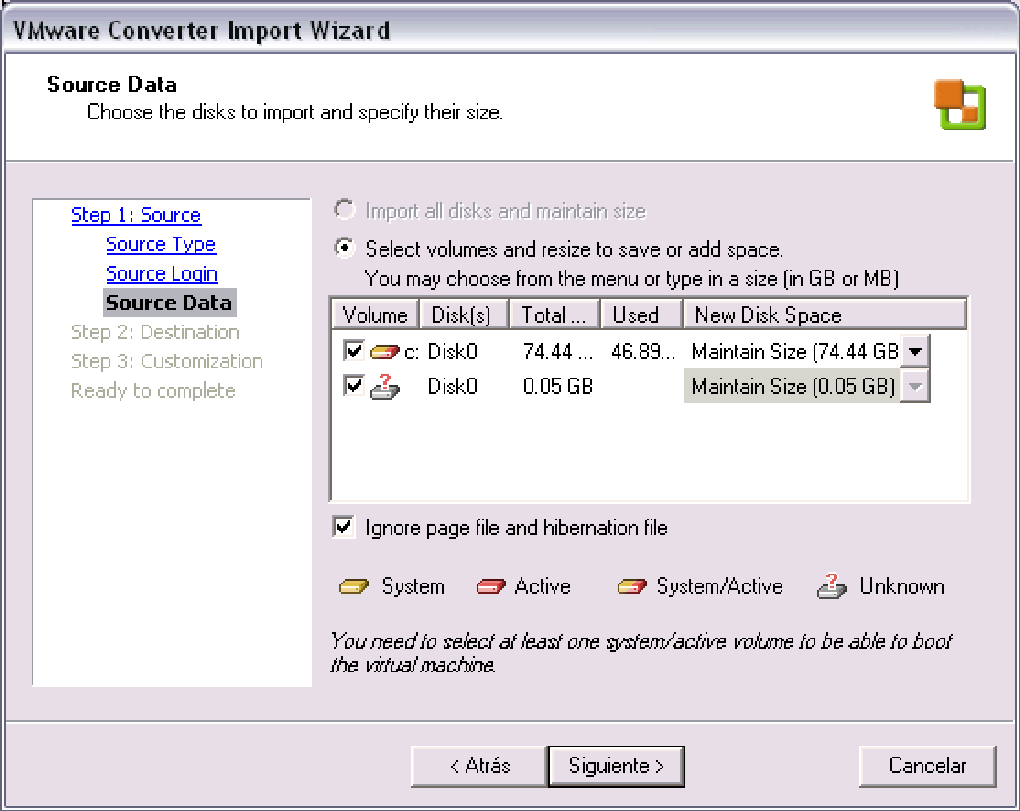The image size is (1020, 811).
Task: Click Disk0 in the c: volume row
Action: pyautogui.click(x=452, y=352)
